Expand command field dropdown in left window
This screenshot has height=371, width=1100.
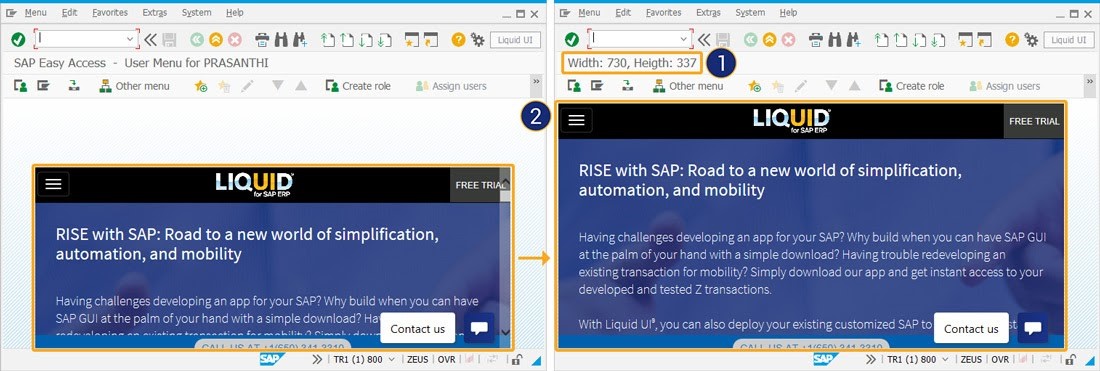pyautogui.click(x=129, y=39)
